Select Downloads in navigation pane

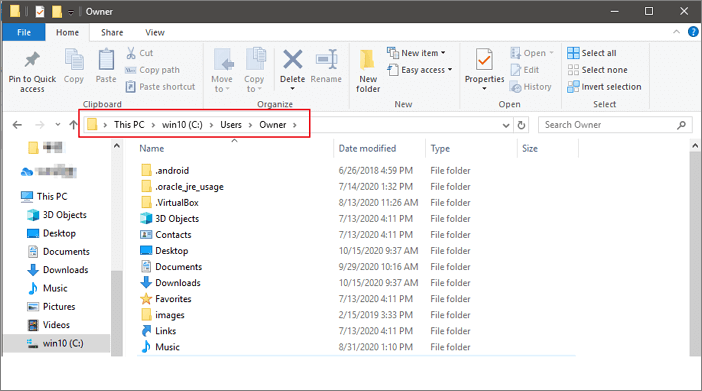pos(57,270)
